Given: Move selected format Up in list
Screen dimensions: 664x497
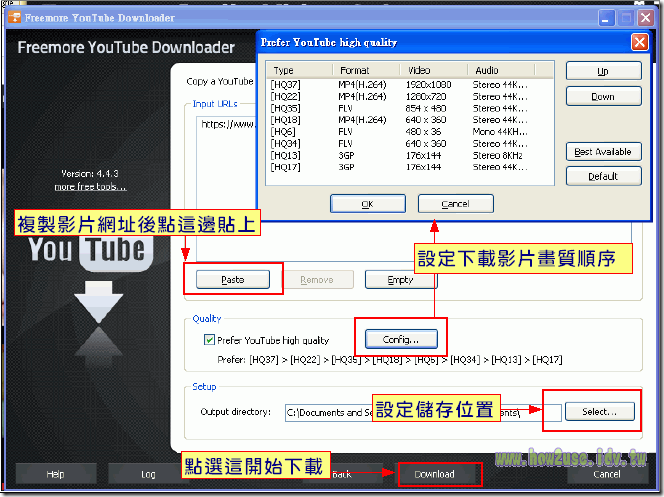Looking at the screenshot, I should point(603,72).
